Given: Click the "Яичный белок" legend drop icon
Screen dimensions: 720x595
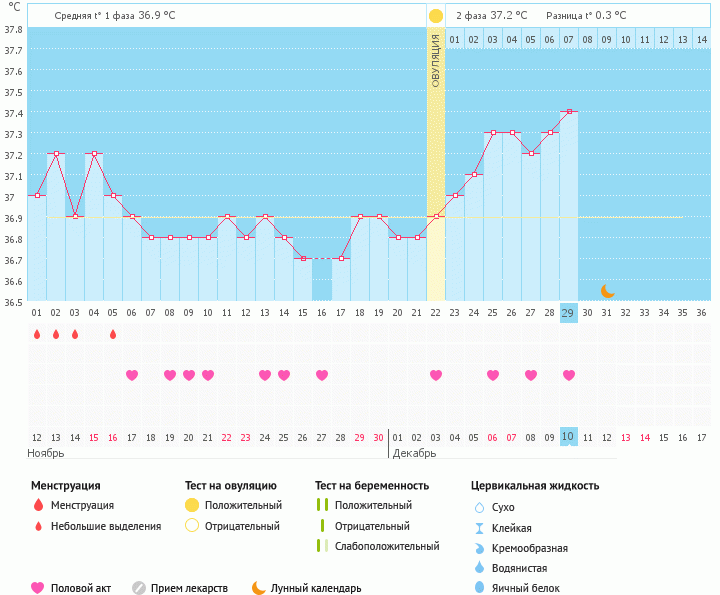Looking at the screenshot, I should 478,588.
